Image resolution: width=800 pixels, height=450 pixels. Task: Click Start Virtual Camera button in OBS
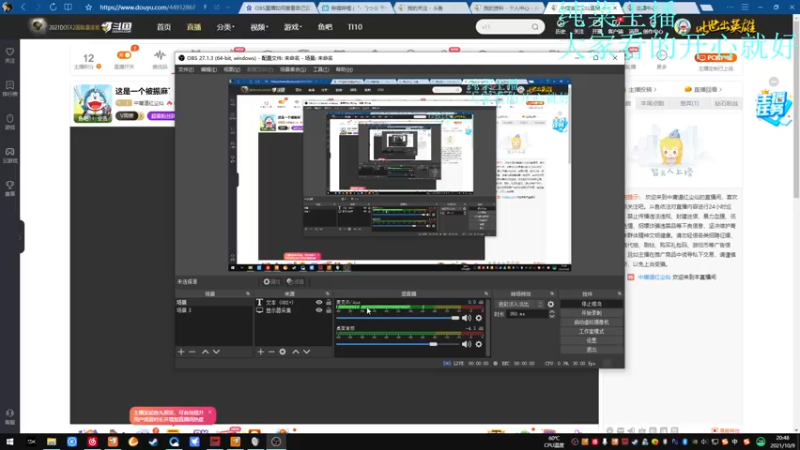591,322
